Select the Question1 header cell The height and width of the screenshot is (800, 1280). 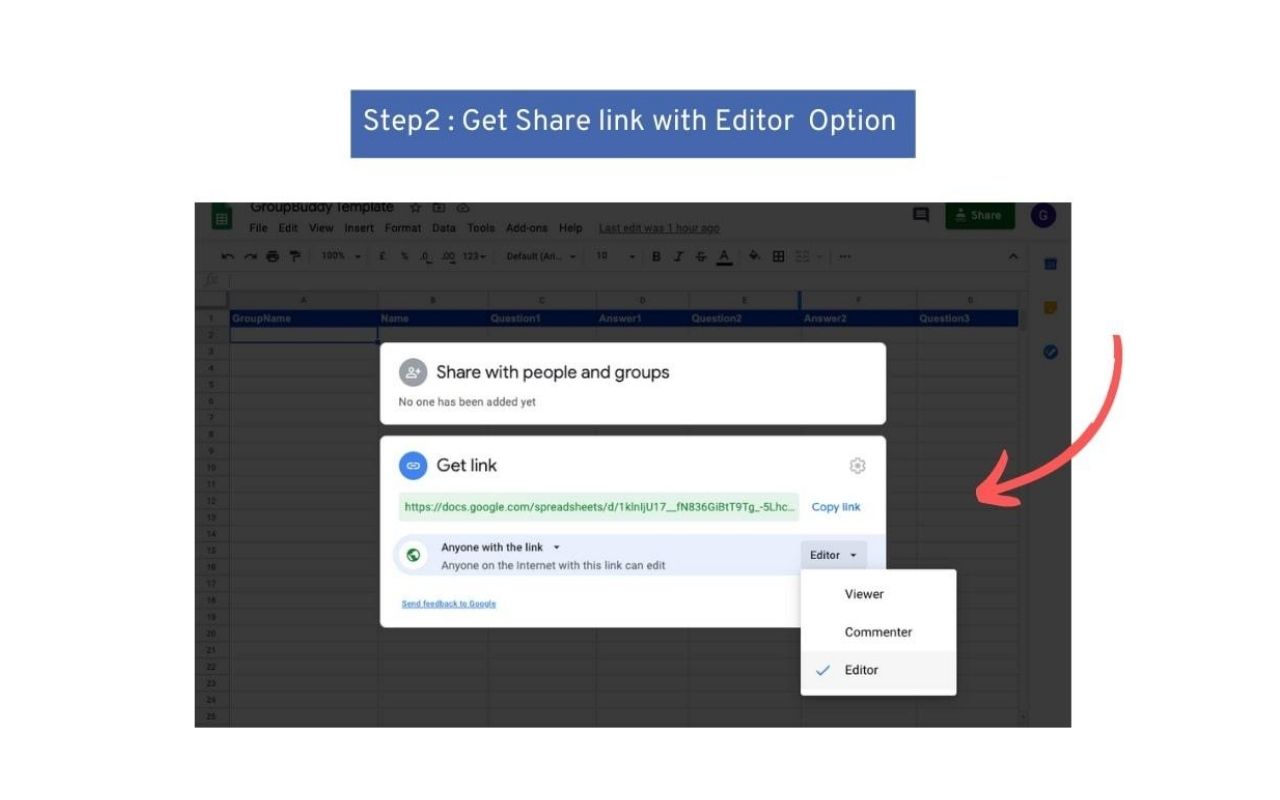542,319
